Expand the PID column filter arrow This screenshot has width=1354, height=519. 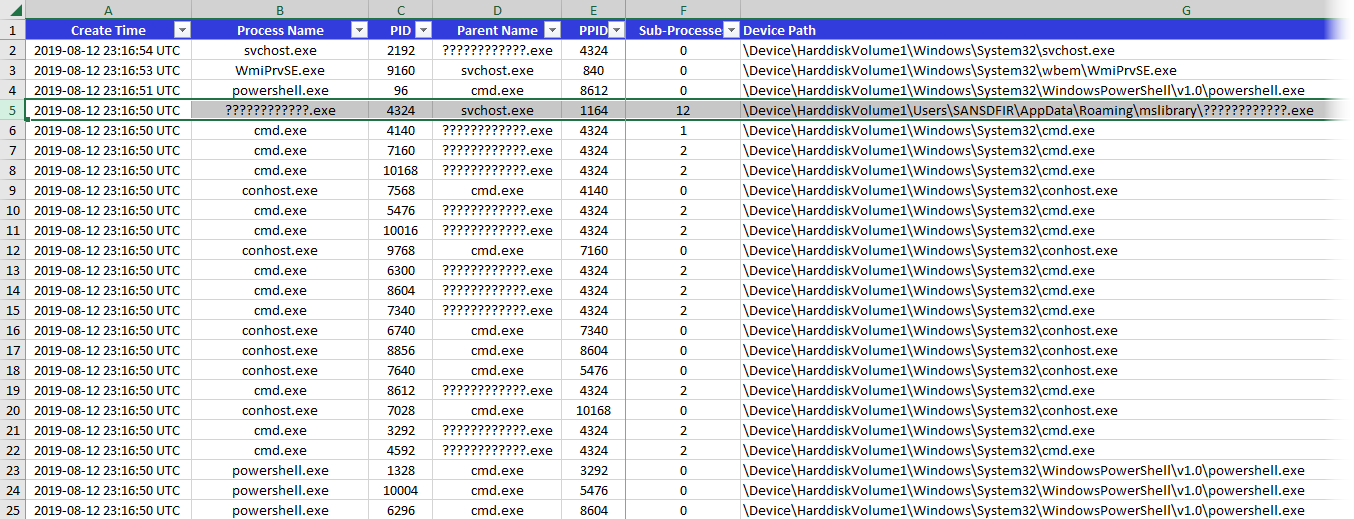click(x=423, y=30)
